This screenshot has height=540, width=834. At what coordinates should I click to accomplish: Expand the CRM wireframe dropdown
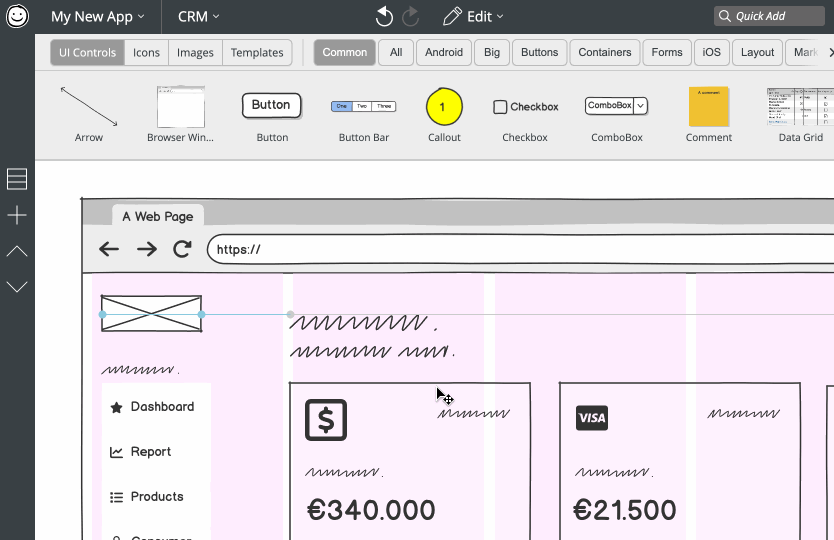198,17
